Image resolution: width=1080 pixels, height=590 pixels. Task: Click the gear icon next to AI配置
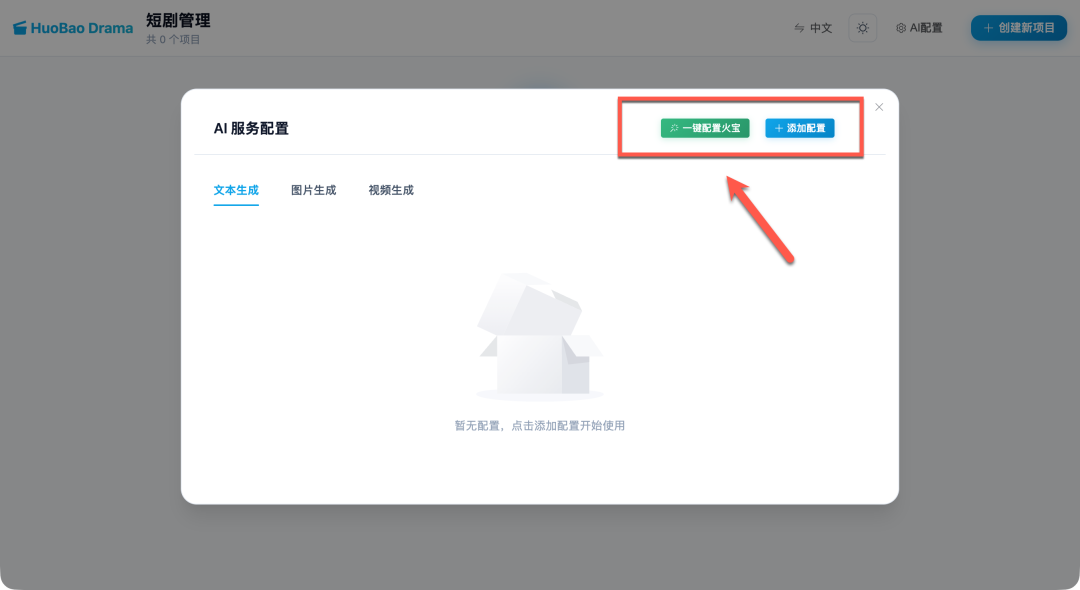[901, 28]
